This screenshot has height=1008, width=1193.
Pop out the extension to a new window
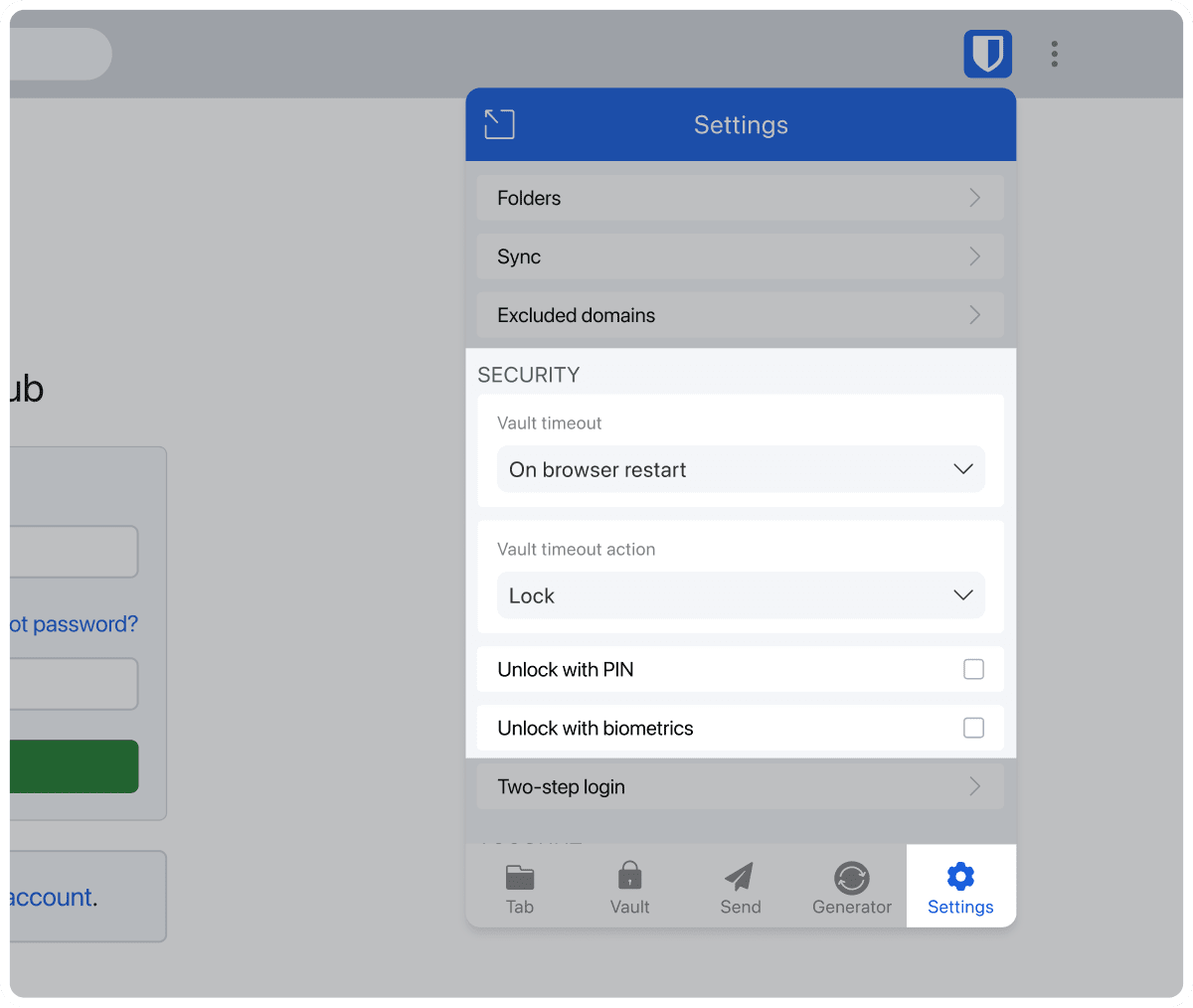(x=499, y=124)
